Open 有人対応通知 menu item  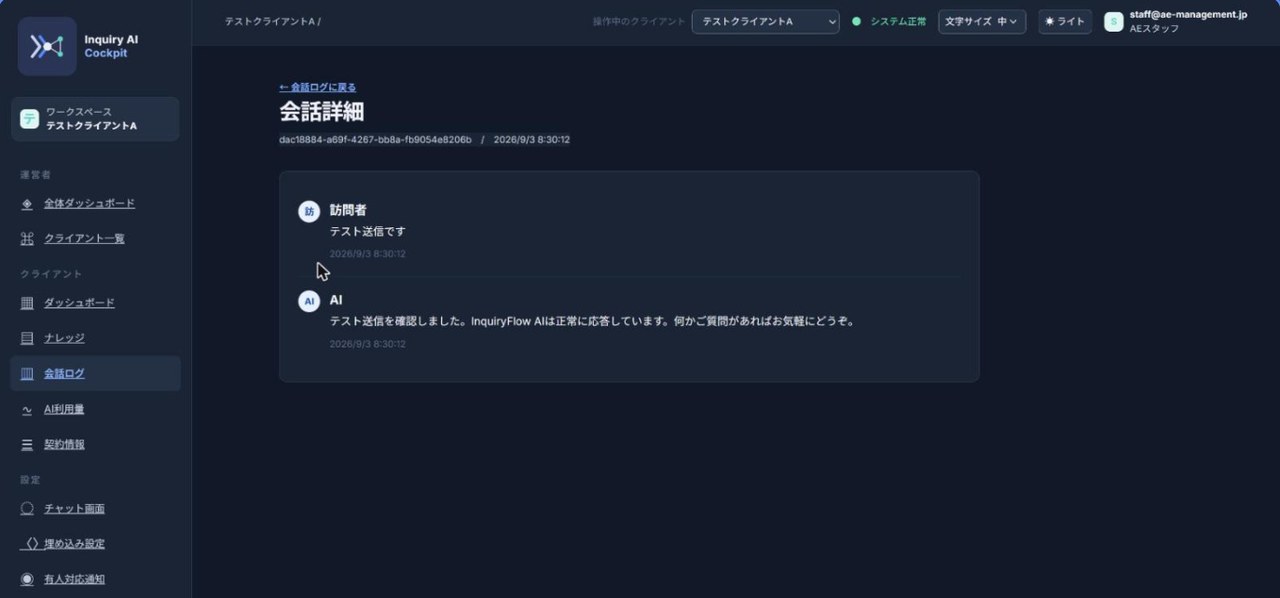pyautogui.click(x=74, y=579)
